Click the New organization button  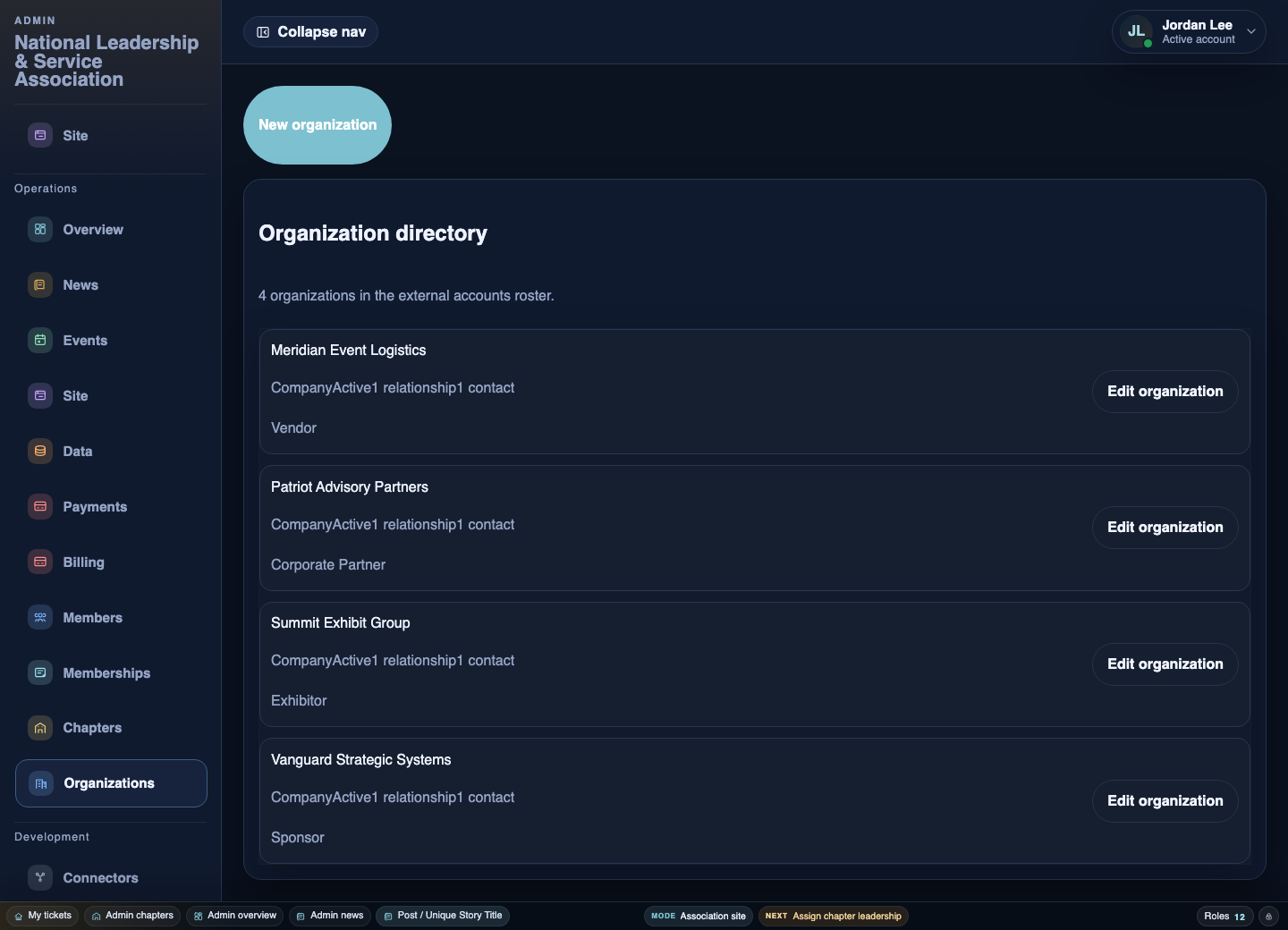click(x=318, y=125)
